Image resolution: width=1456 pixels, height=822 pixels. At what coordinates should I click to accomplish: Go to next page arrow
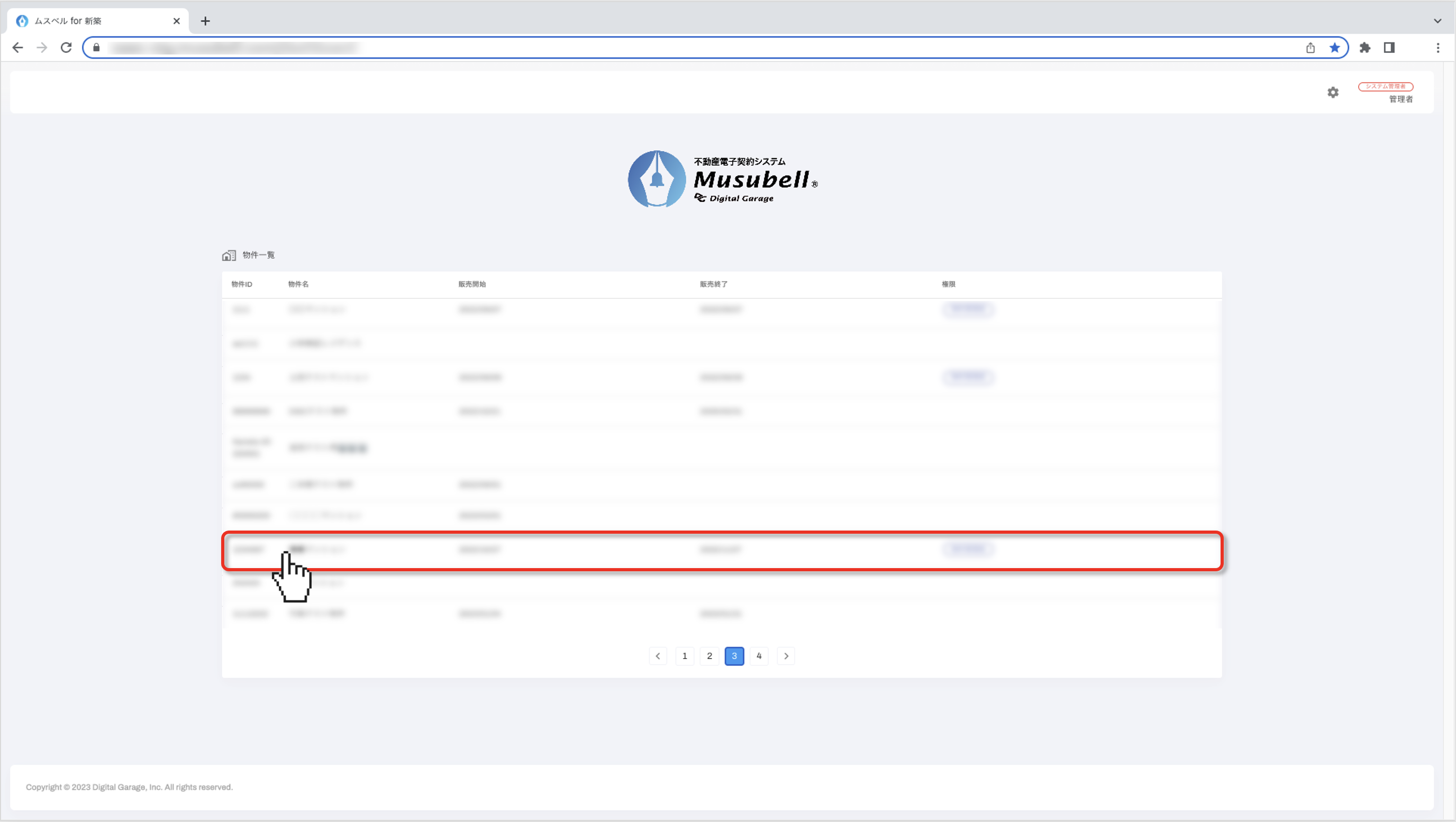786,656
